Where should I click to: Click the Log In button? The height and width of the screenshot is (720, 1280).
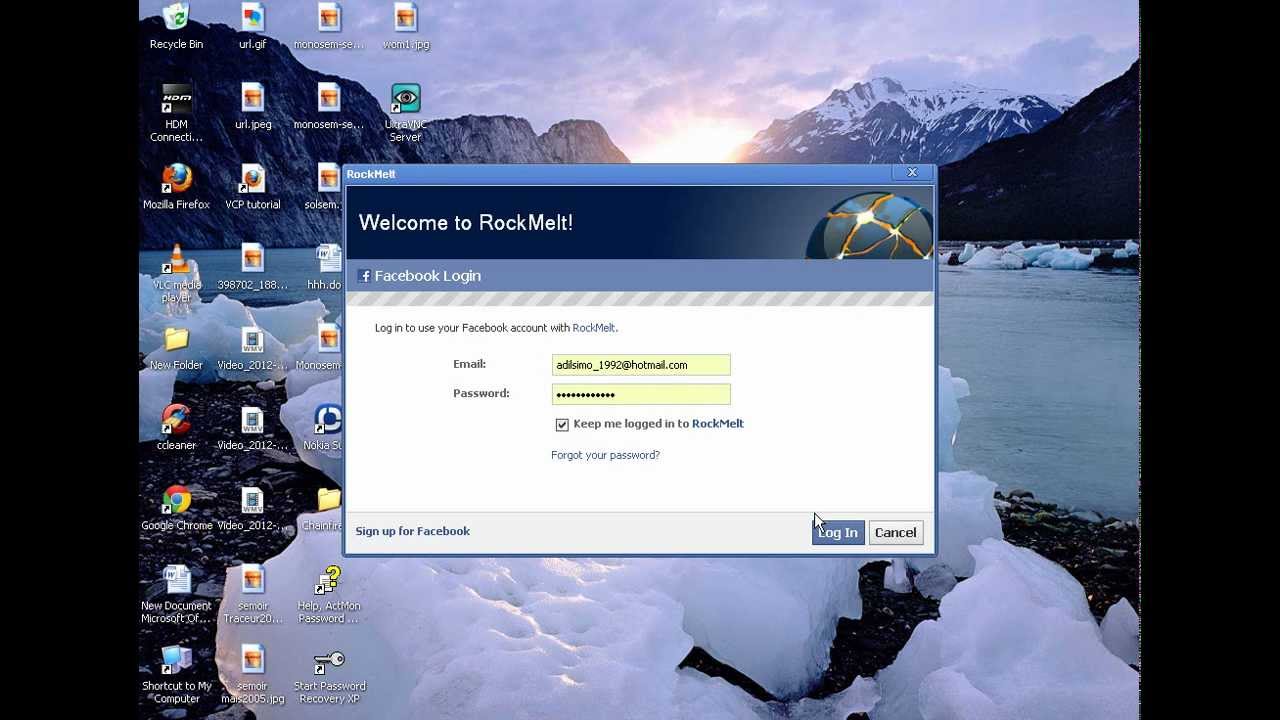tap(838, 533)
